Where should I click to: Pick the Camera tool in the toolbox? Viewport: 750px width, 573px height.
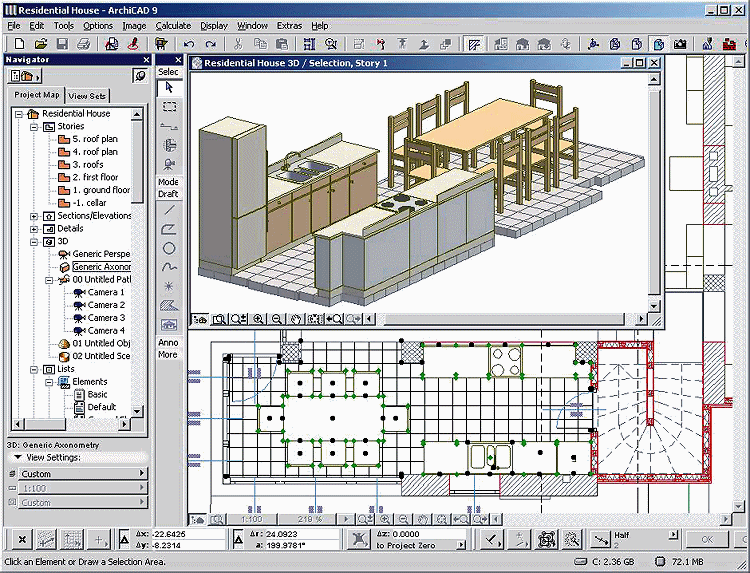(169, 164)
